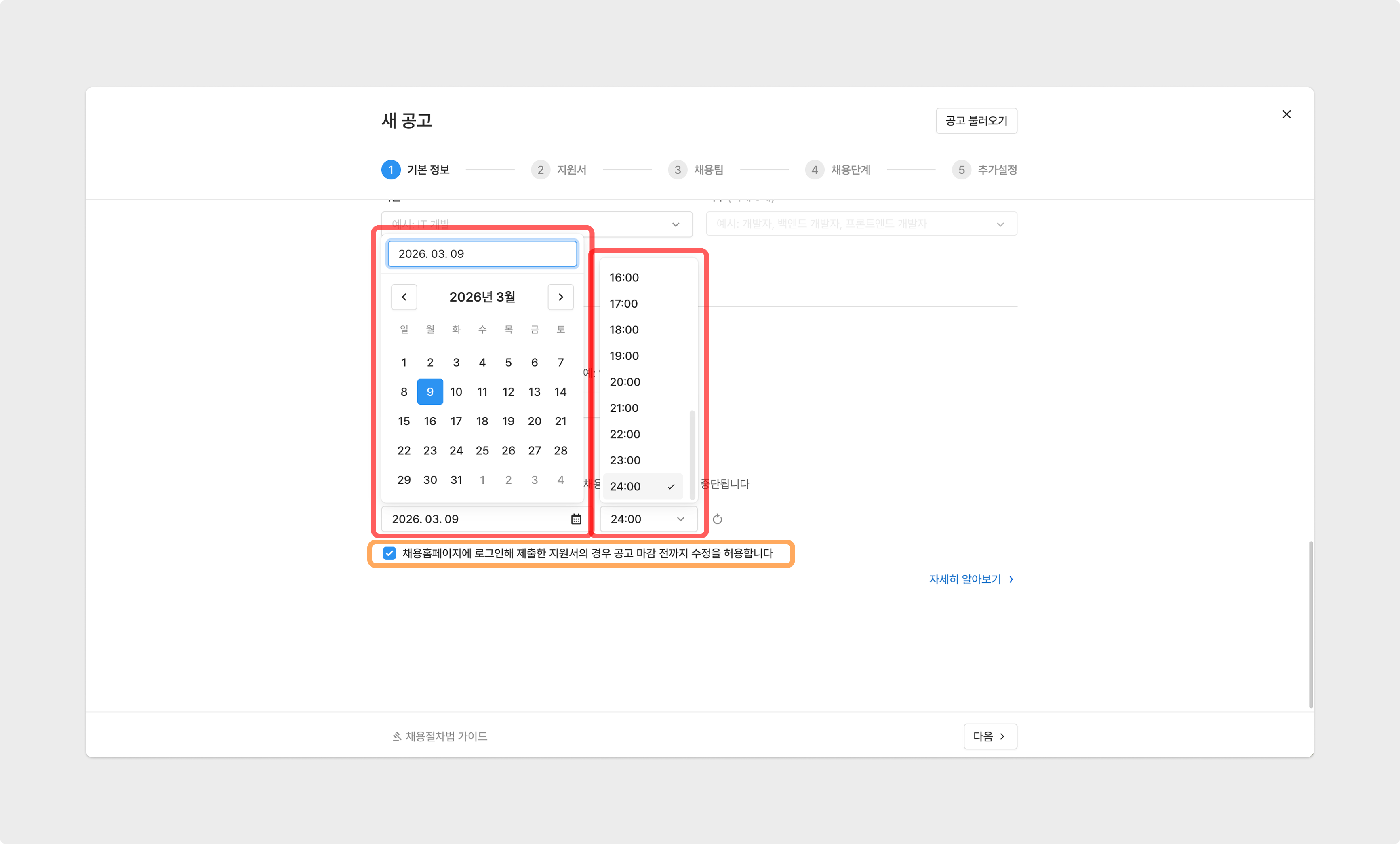
Task: Click step 2 지원서 circle icon
Action: click(540, 169)
